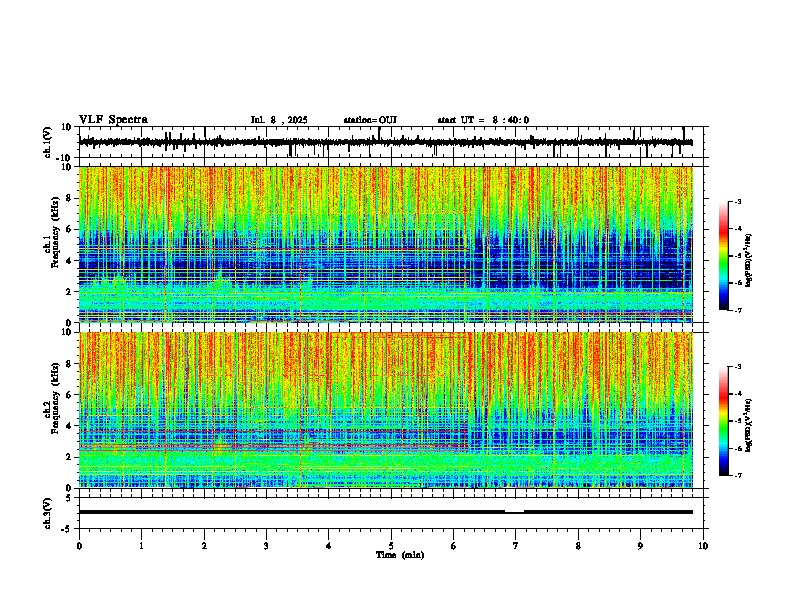Click inside the ch.2 spectrogram panel
Image resolution: width=792 pixels, height=612 pixels.
coord(386,410)
